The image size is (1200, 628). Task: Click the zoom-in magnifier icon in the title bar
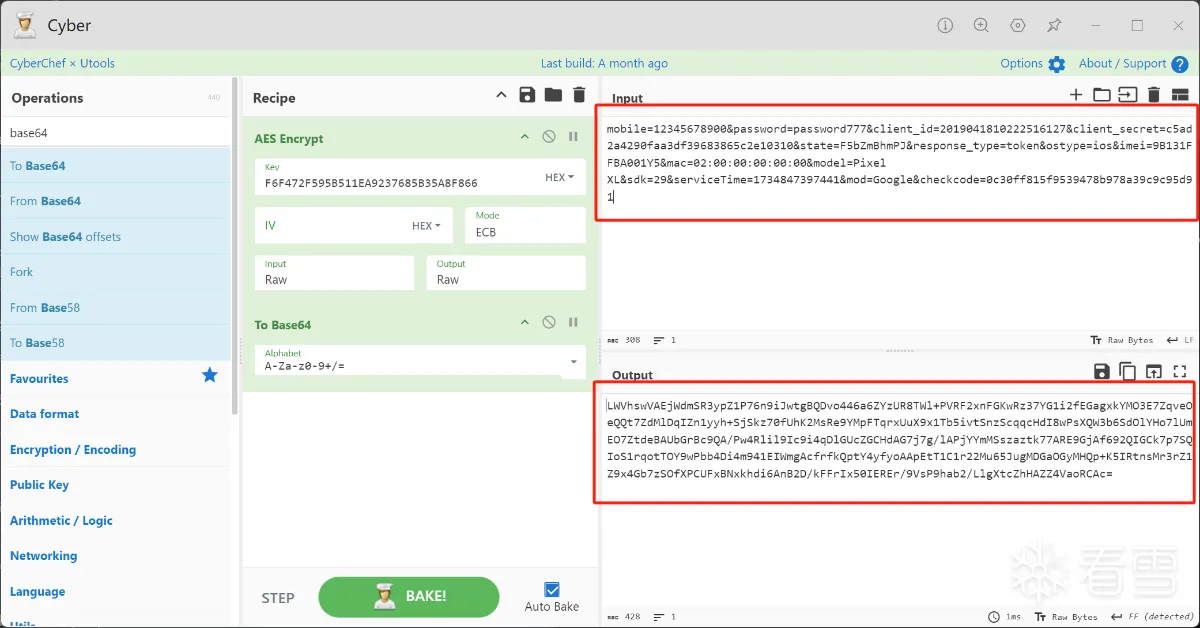point(981,26)
